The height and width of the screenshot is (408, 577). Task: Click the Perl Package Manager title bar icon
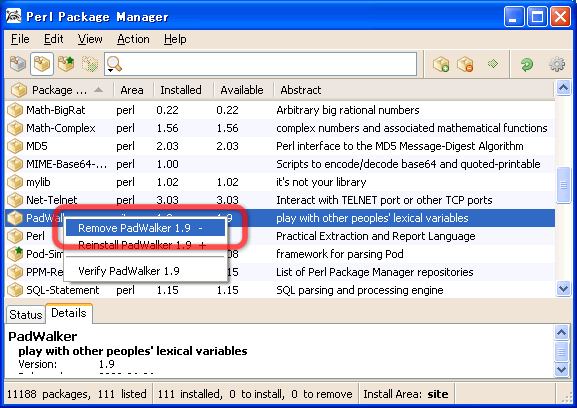click(x=14, y=16)
